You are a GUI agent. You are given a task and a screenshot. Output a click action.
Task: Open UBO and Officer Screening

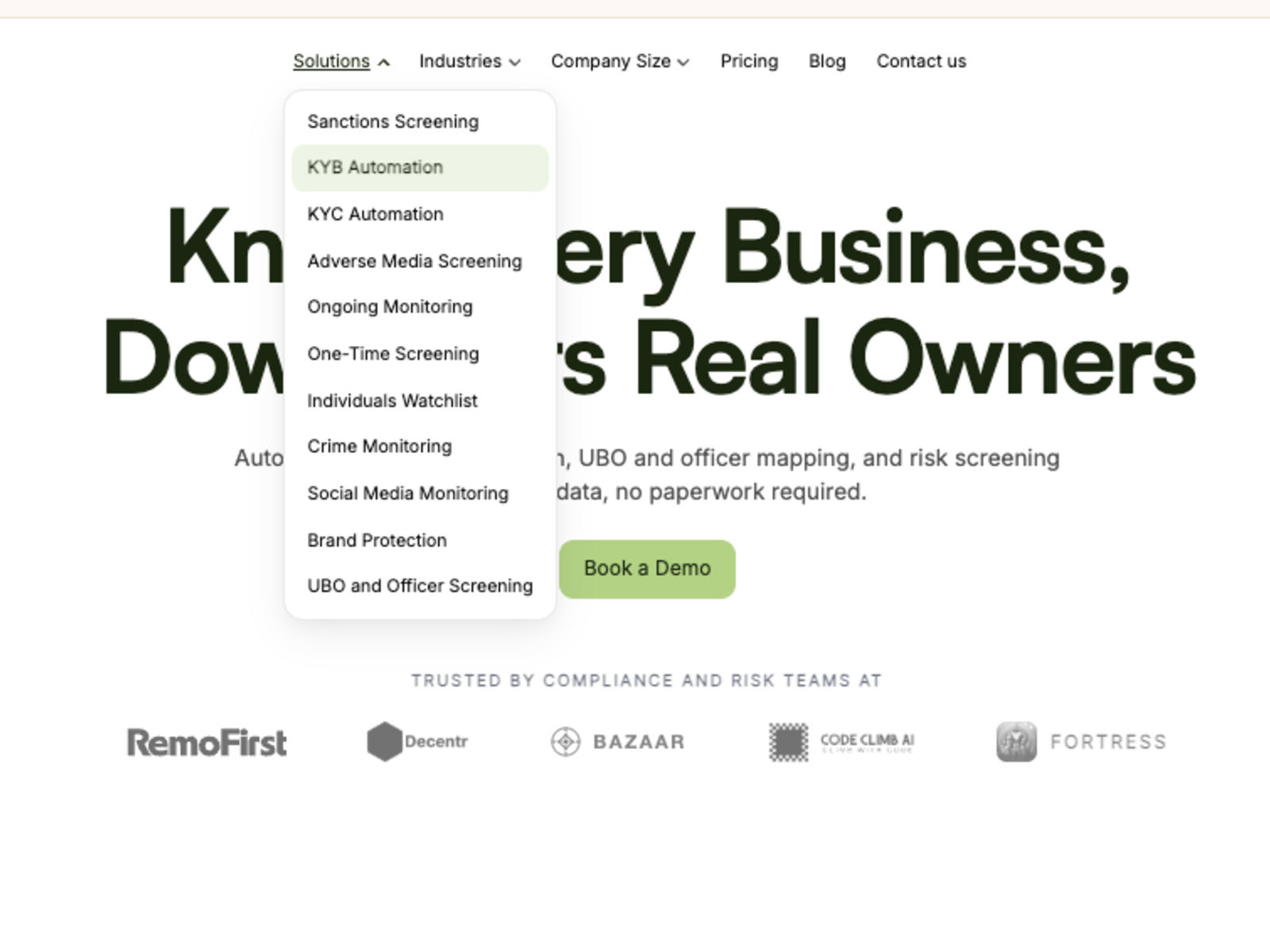pos(420,585)
